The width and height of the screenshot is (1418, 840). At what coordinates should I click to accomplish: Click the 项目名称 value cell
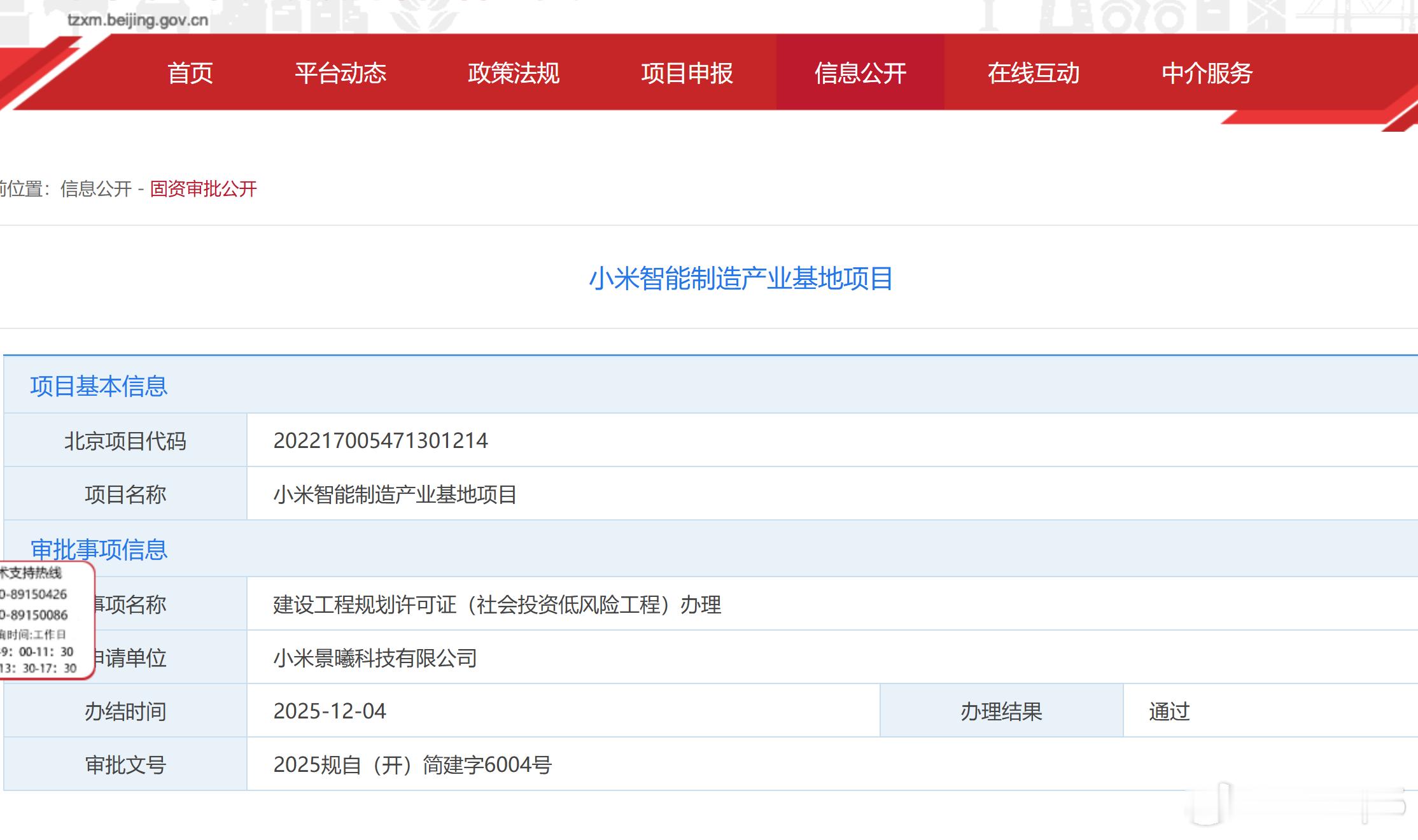point(395,494)
